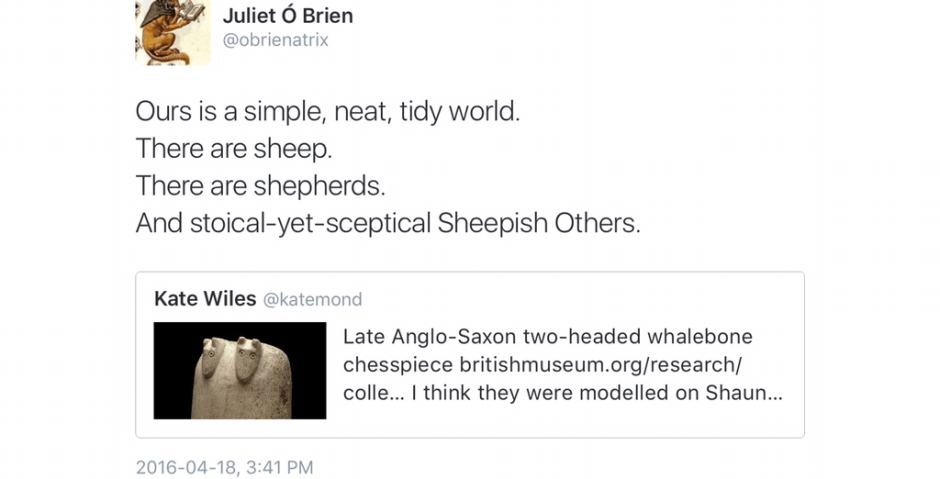Open the whalebone chesspiece thumbnail image
This screenshot has width=940, height=479.
pos(240,370)
